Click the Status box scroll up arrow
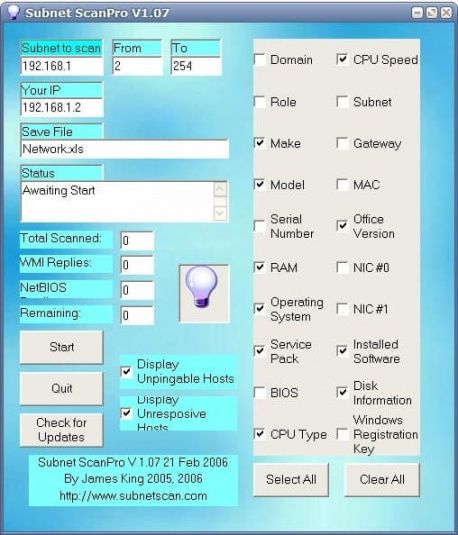458x535 pixels. tap(220, 189)
